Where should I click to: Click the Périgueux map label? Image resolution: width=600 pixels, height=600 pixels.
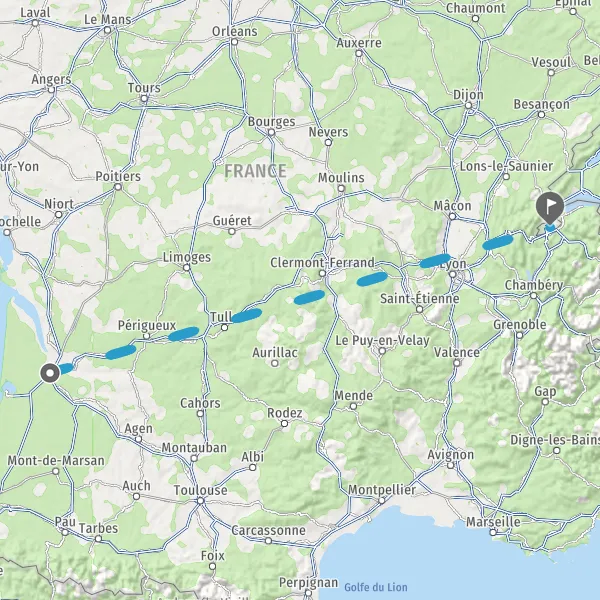click(x=147, y=325)
